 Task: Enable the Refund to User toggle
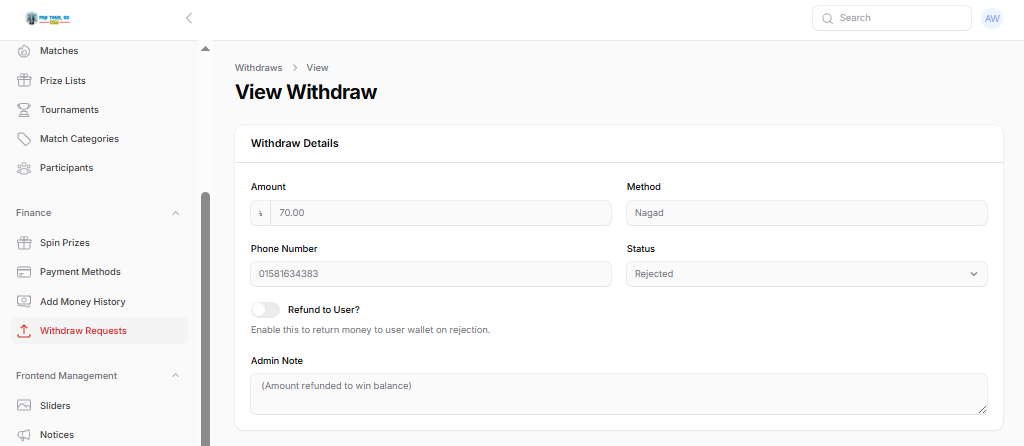(265, 310)
